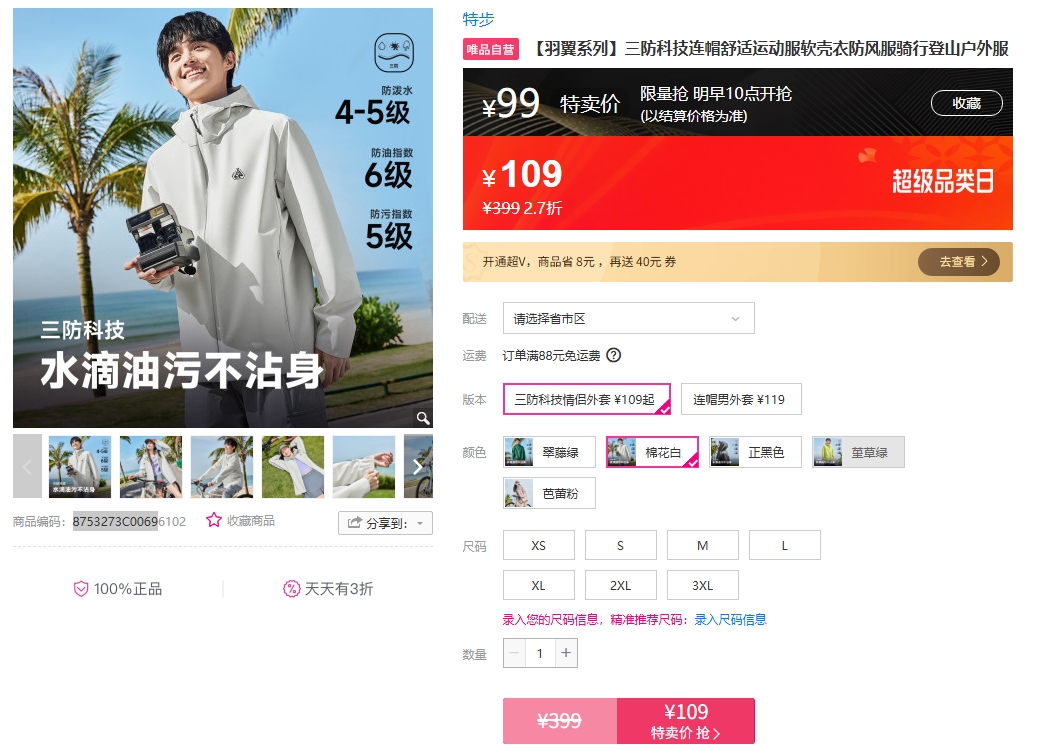This screenshot has height=751, width=1060.
Task: Click the freight help question mark icon
Action: (x=613, y=355)
